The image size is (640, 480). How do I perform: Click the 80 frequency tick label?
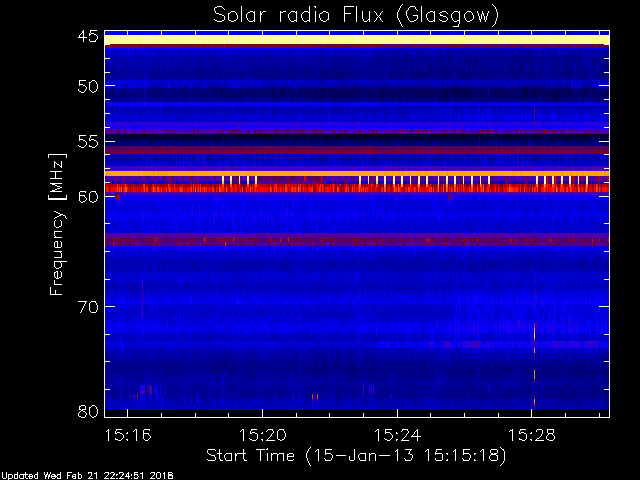(88, 411)
